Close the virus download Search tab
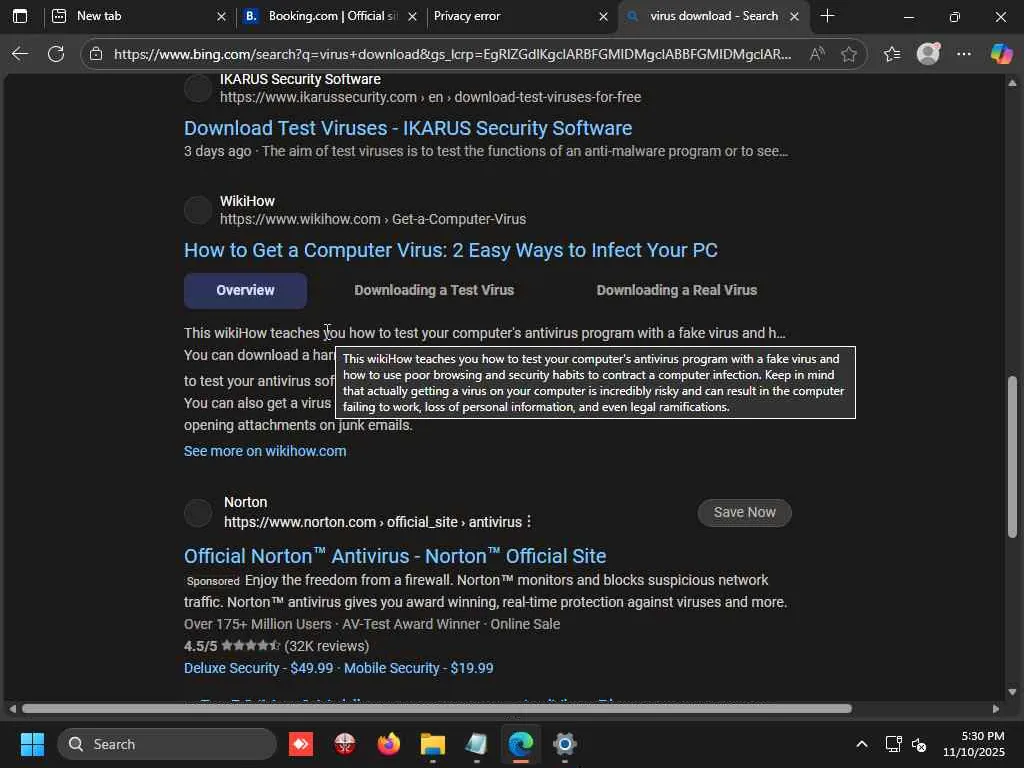Screen dimensions: 1024x768 [x=795, y=16]
